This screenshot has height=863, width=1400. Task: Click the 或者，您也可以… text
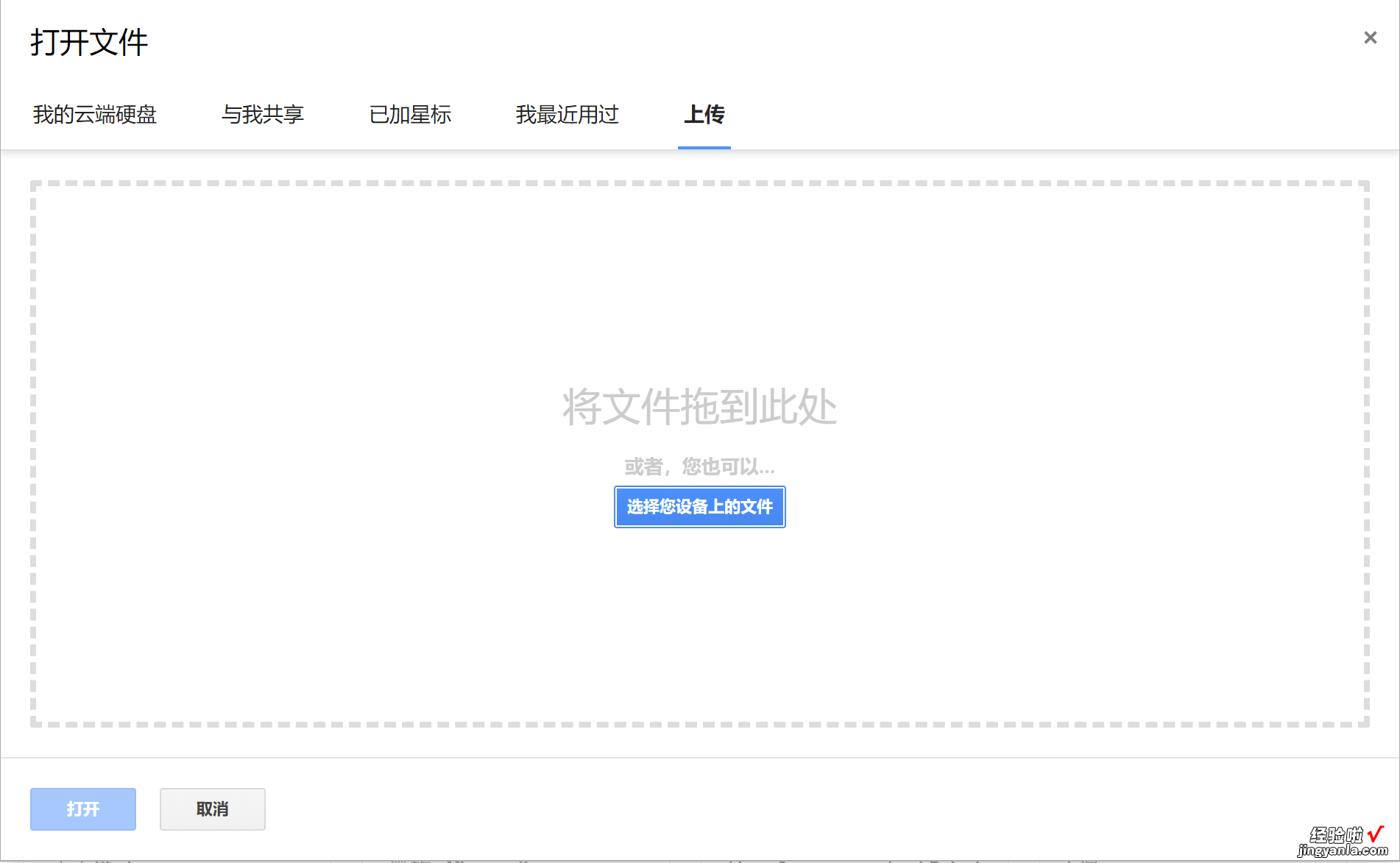tap(700, 466)
